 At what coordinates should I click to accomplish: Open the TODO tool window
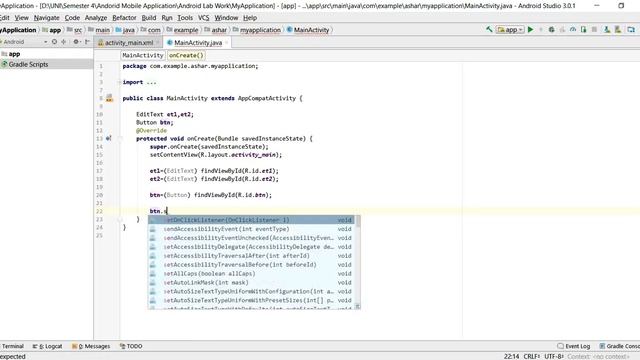(131, 346)
